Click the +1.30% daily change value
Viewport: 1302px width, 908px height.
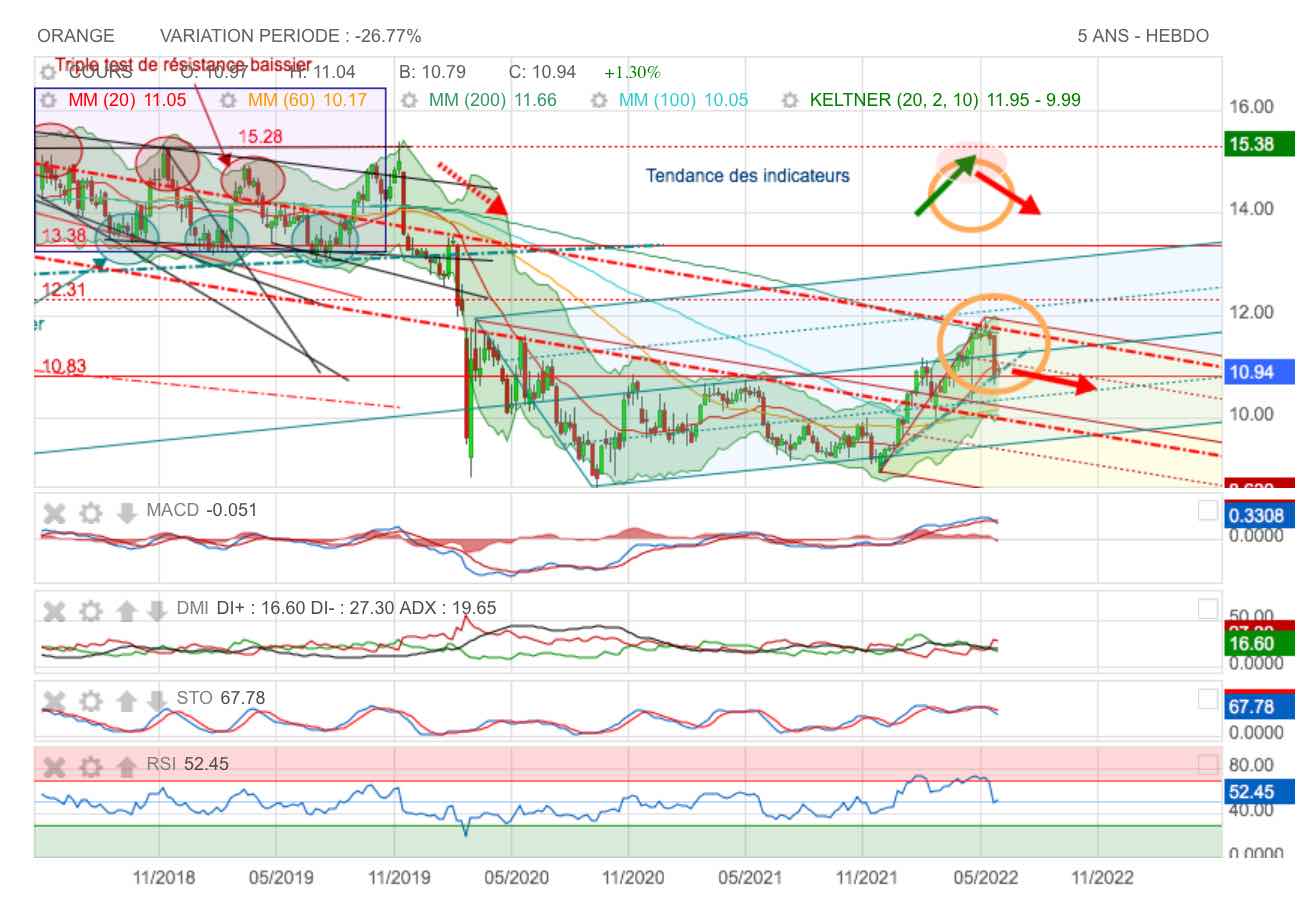pyautogui.click(x=632, y=72)
